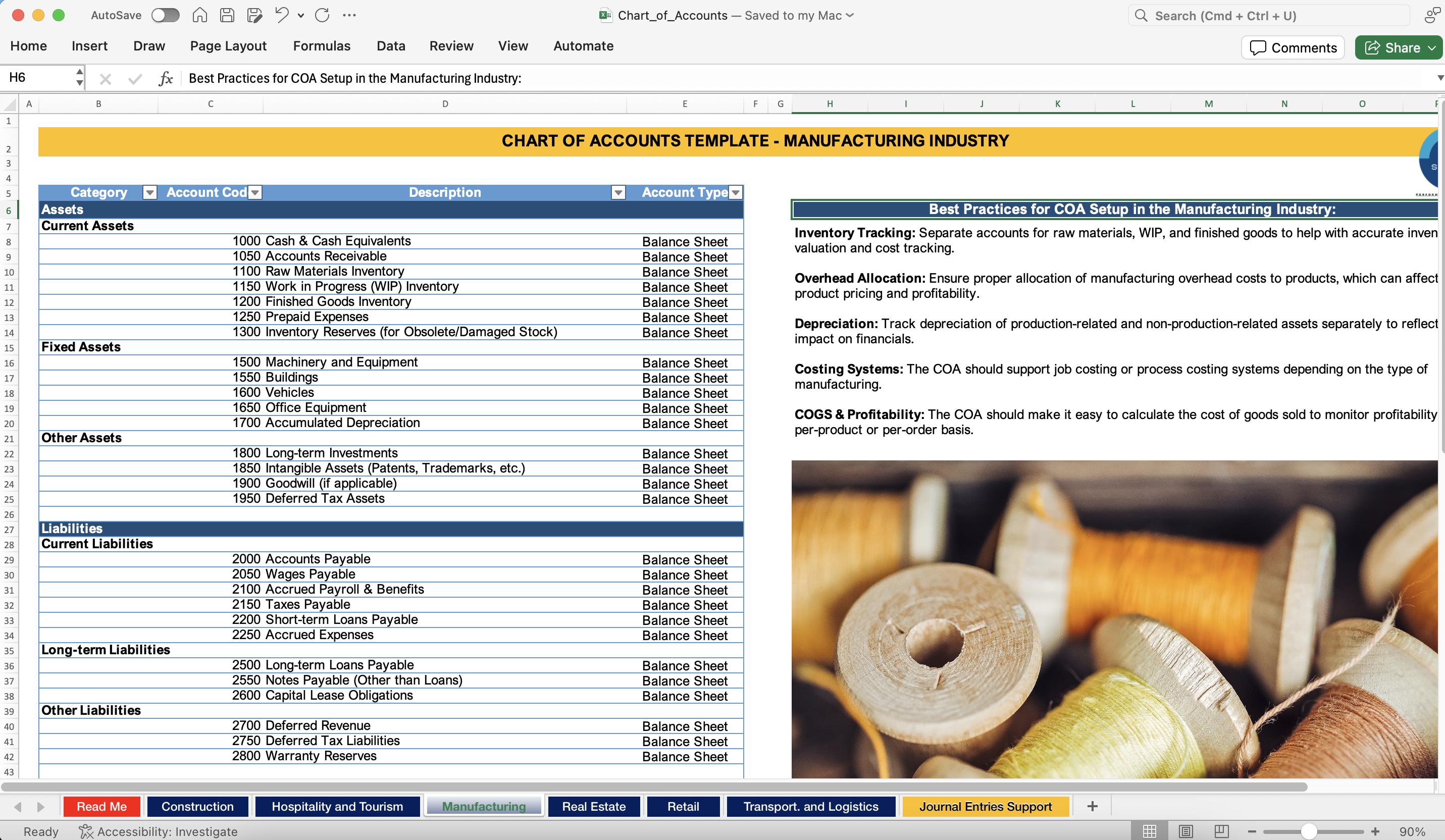Expand the formula bar with arrow
Screen dimensions: 1445x840
tap(1439, 78)
